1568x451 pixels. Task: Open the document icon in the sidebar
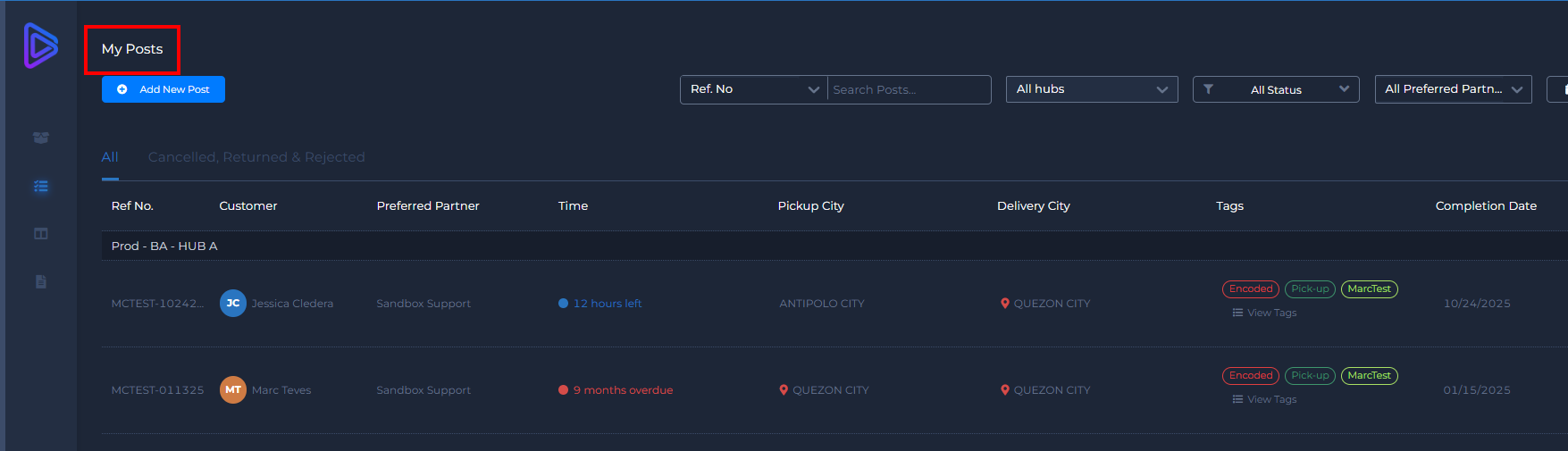pos(41,282)
